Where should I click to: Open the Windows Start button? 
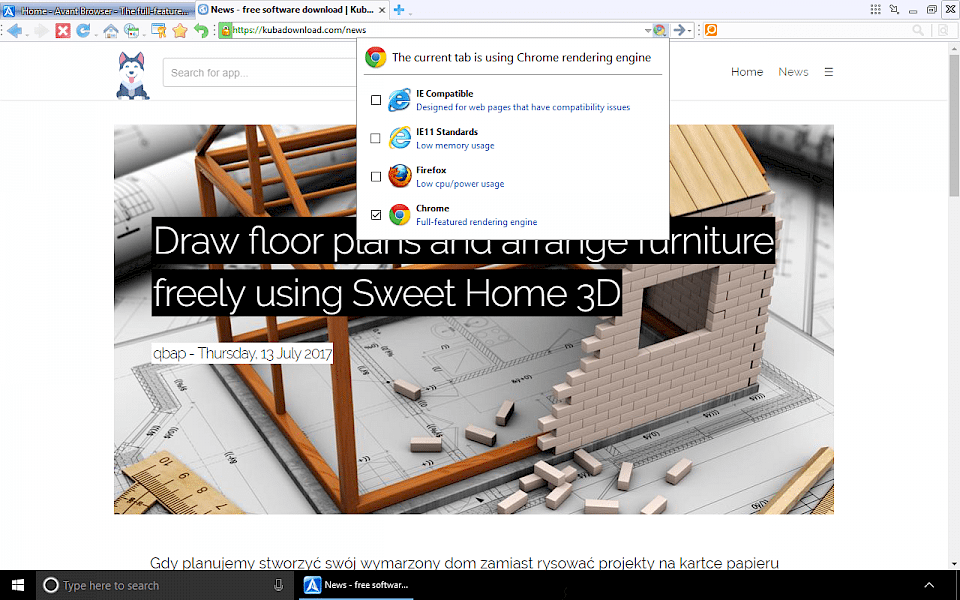[x=18, y=585]
